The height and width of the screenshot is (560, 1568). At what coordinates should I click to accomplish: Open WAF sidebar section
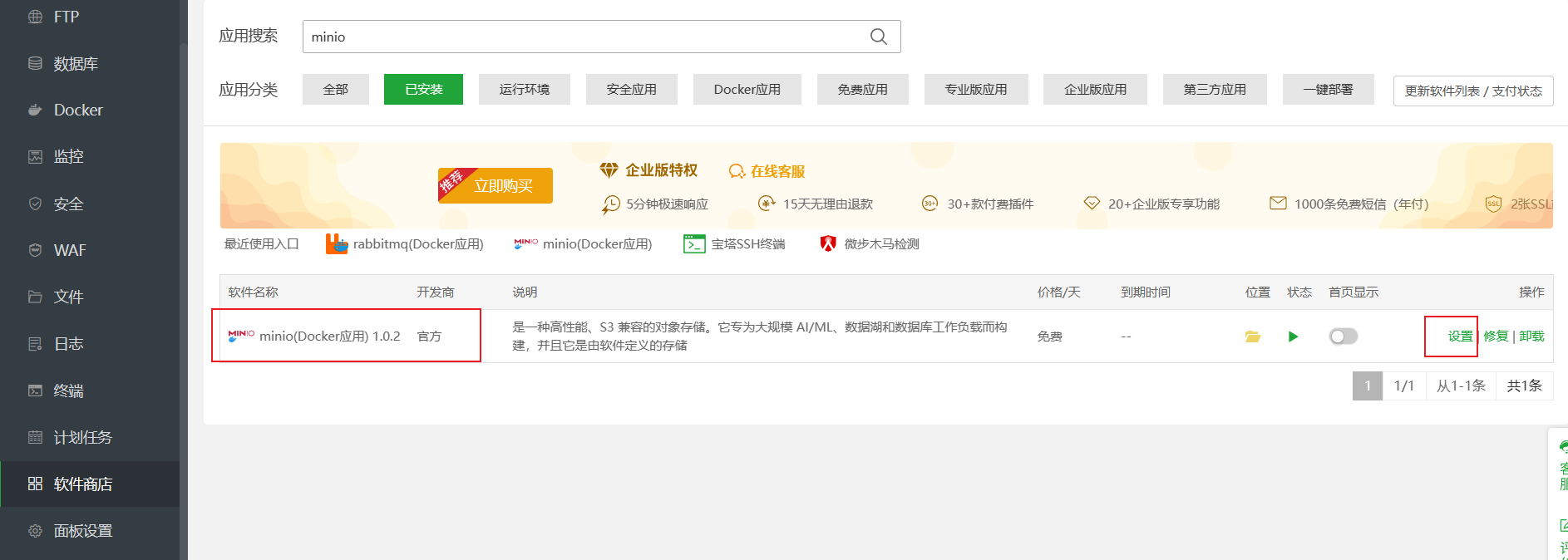point(70,250)
